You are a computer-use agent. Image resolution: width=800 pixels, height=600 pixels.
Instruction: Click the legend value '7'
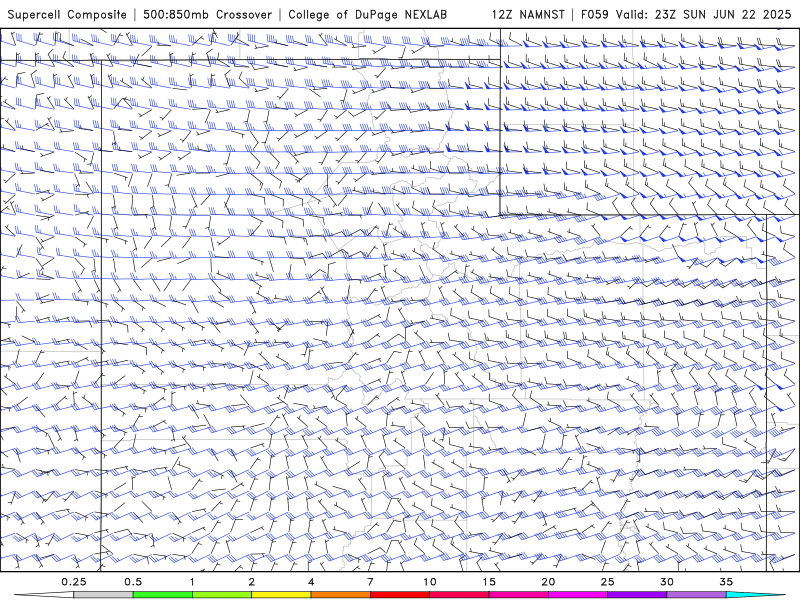(x=370, y=582)
